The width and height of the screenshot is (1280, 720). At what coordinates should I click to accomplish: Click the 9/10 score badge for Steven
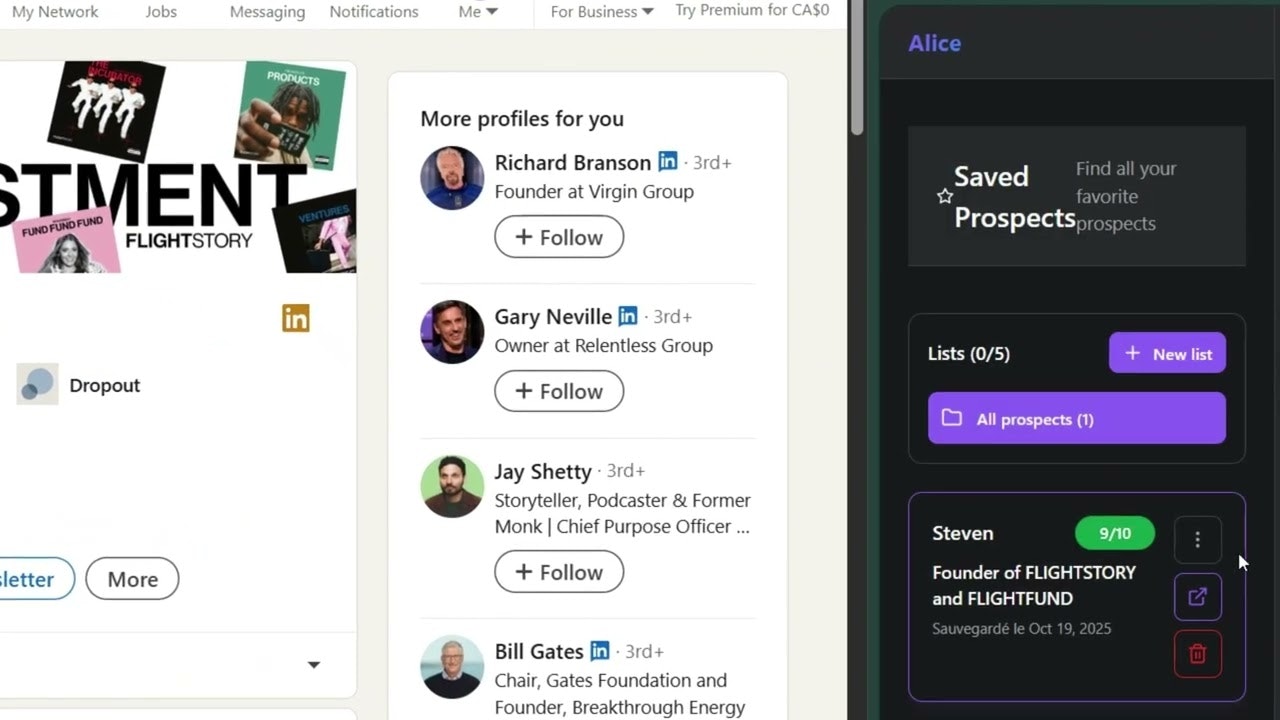1115,533
